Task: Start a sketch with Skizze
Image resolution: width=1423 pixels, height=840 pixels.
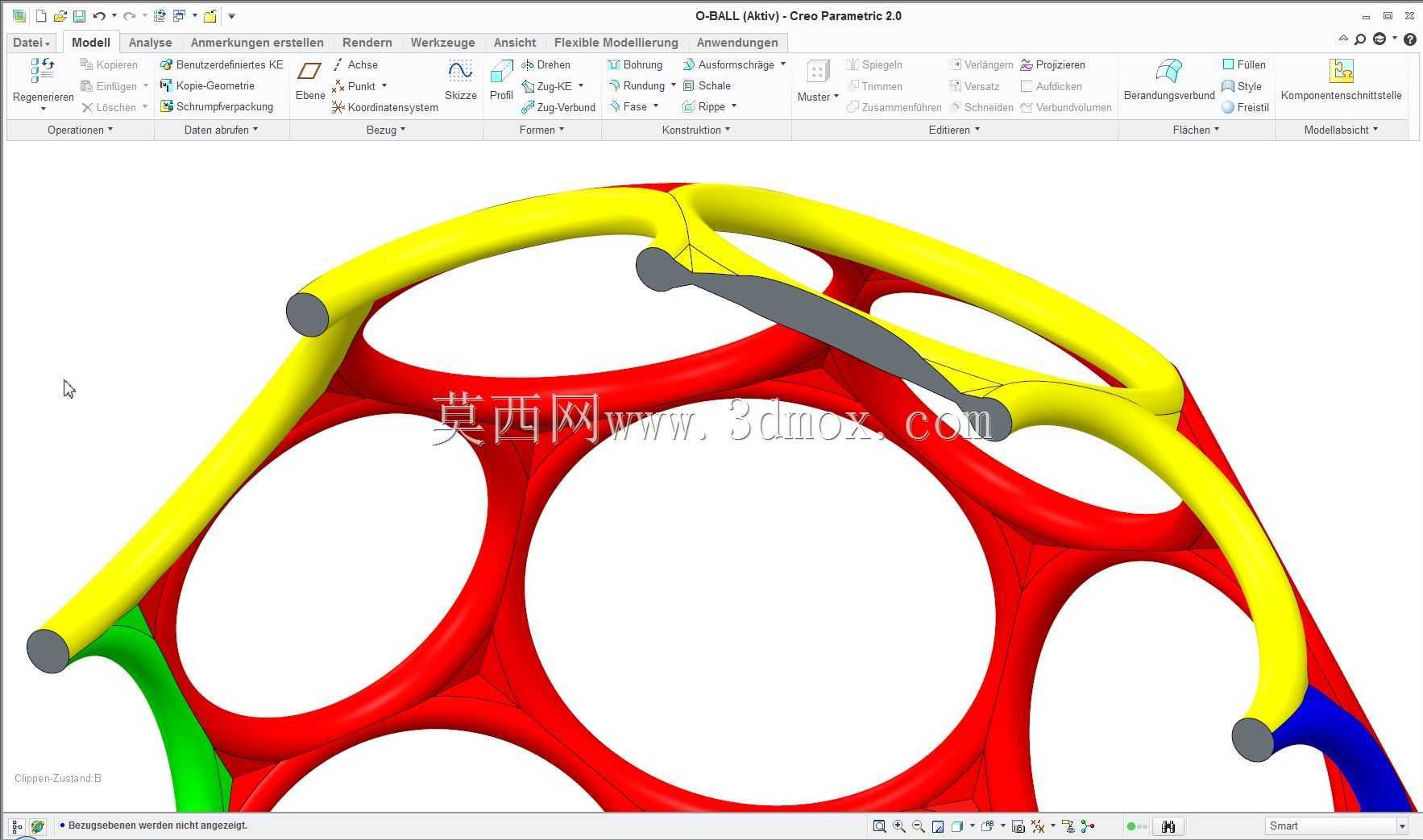Action: tap(460, 79)
